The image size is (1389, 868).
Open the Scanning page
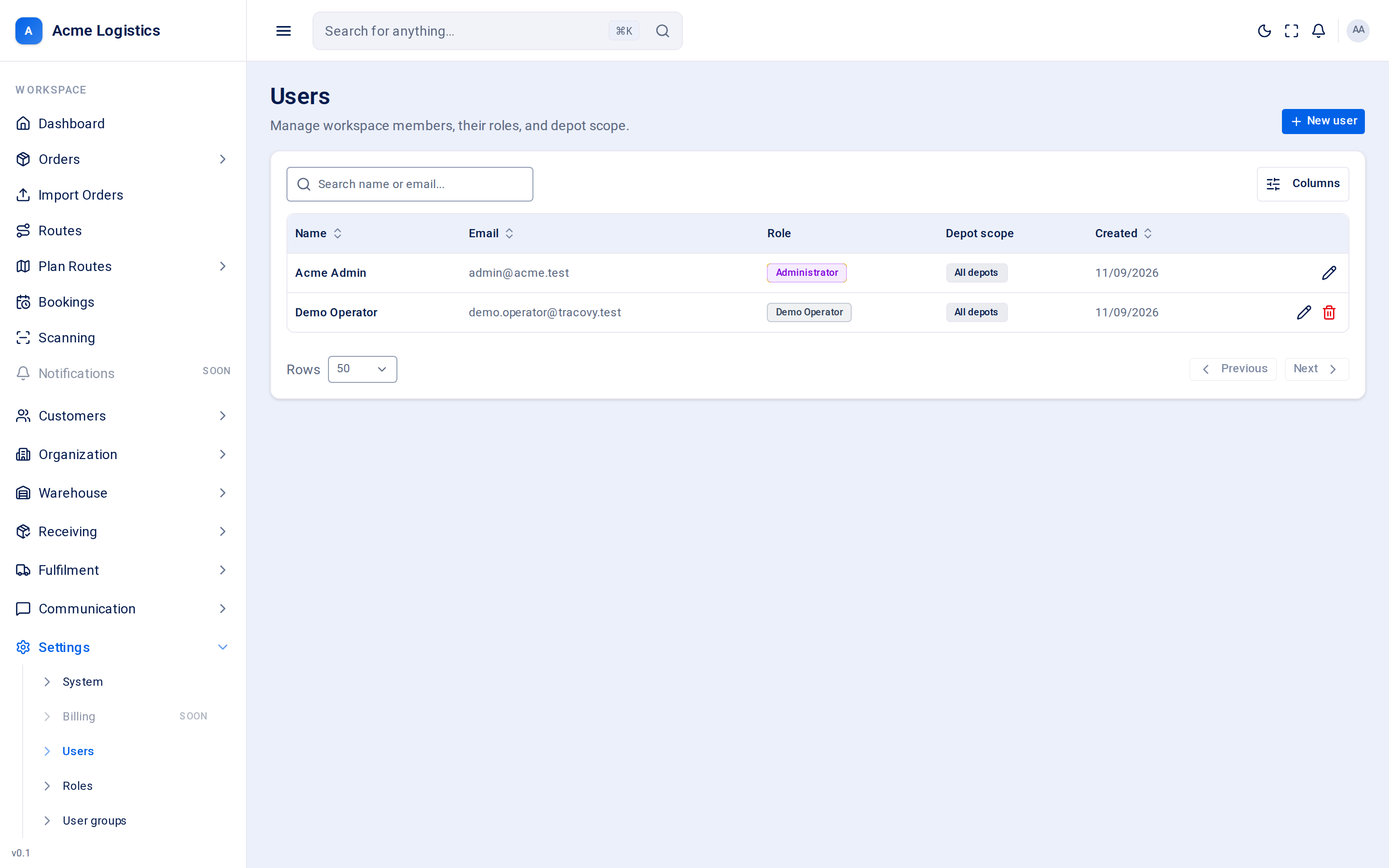click(x=123, y=338)
